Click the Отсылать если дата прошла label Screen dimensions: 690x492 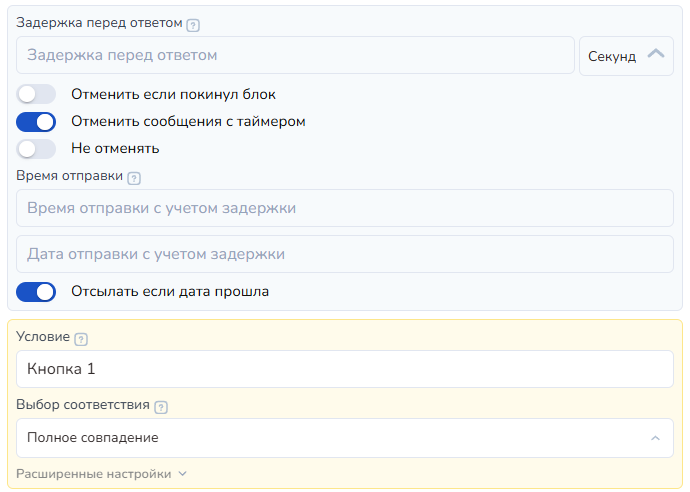point(170,291)
